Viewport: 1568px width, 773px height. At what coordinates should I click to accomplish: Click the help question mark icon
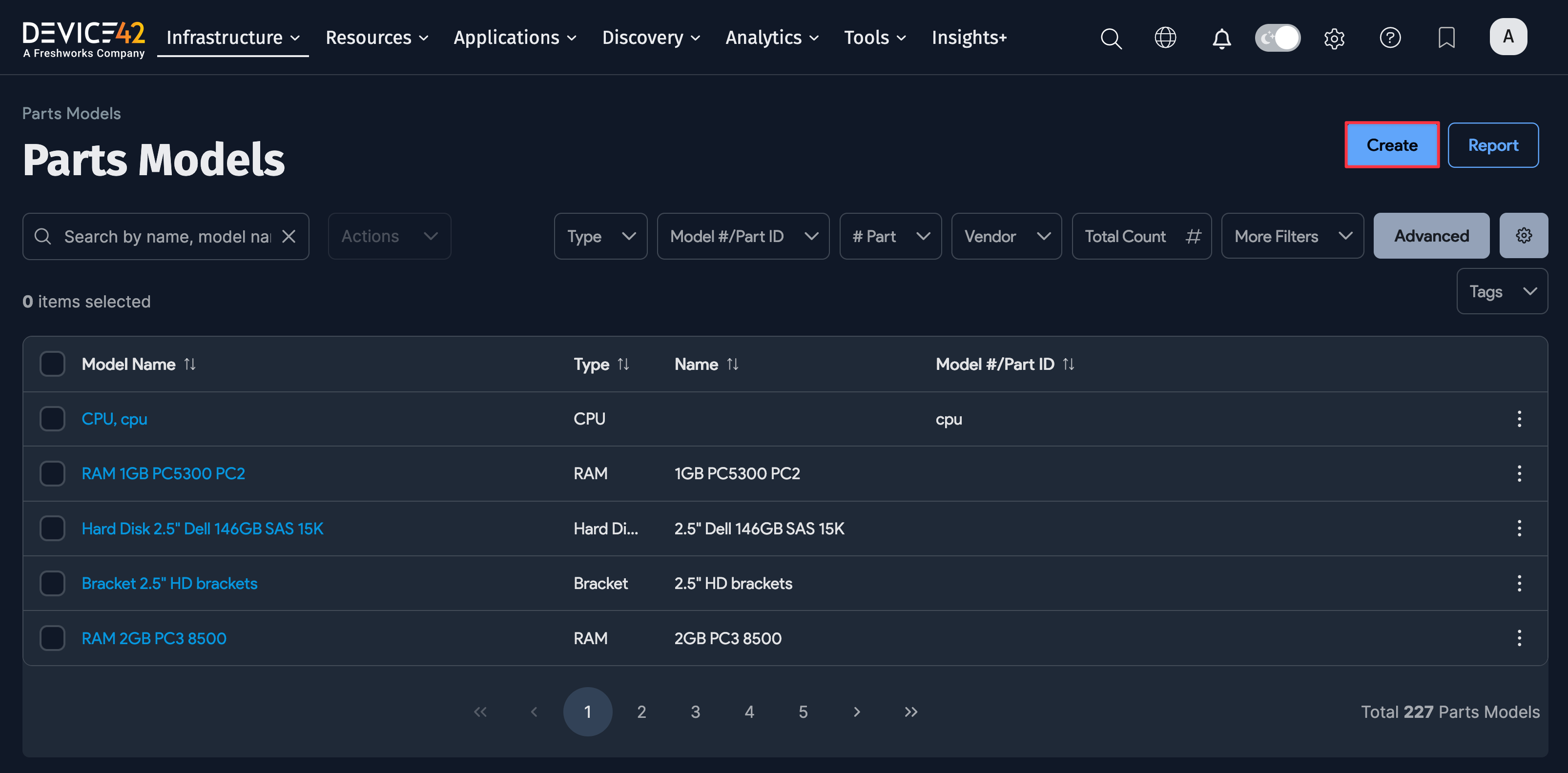[x=1390, y=38]
